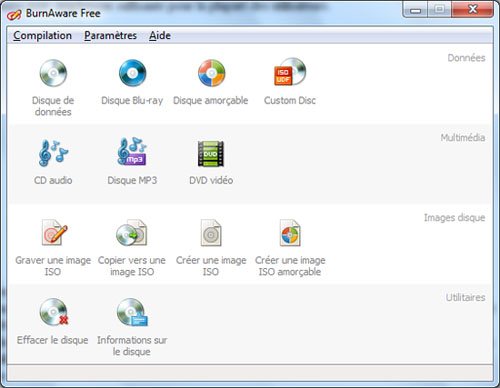Select the Disque amorçable icon
The image size is (500, 388).
tap(211, 73)
